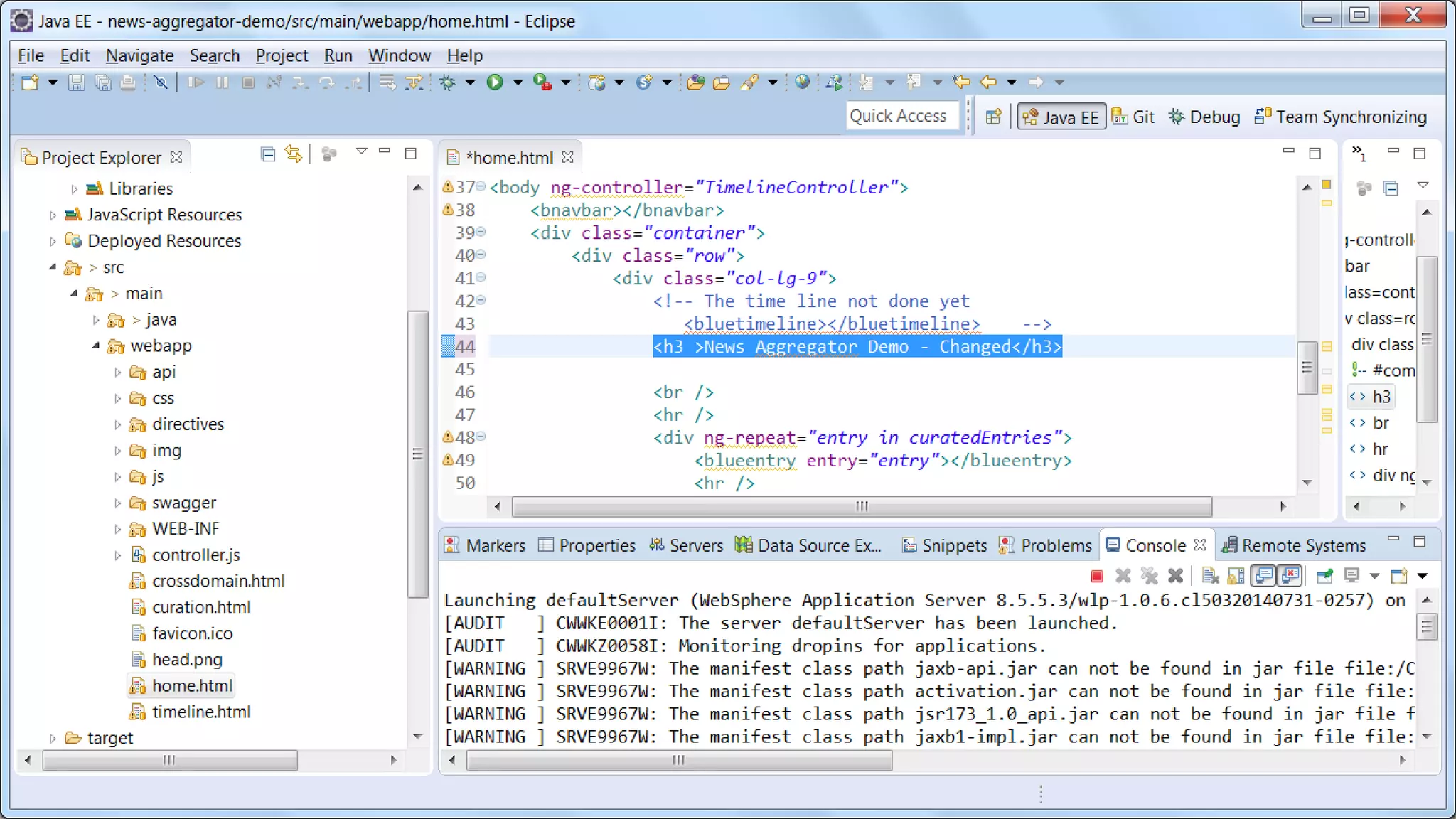
Task: Toggle Link with Editor in Project Explorer
Action: point(293,154)
